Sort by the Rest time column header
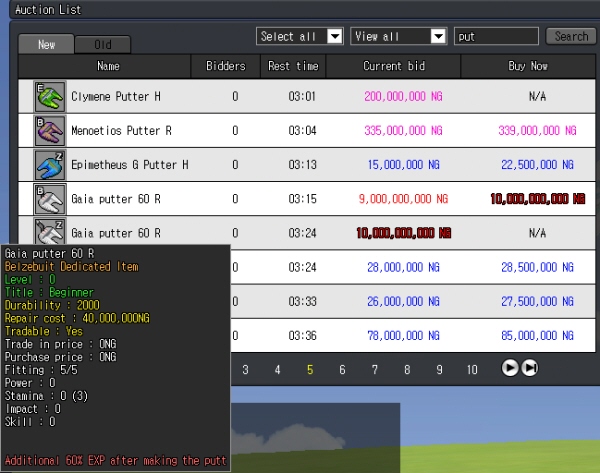Viewport: 600px width, 473px height. [293, 66]
